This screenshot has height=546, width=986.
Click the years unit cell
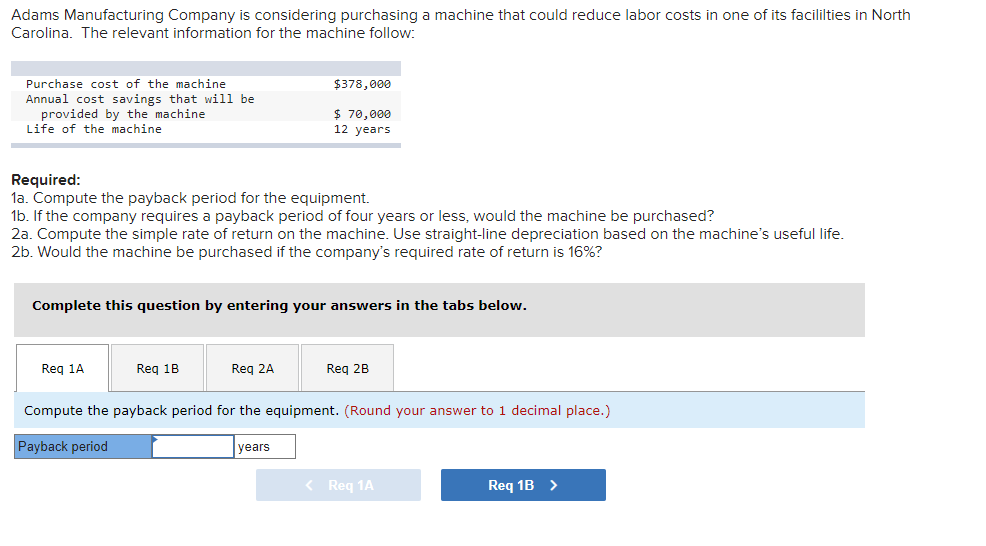265,447
